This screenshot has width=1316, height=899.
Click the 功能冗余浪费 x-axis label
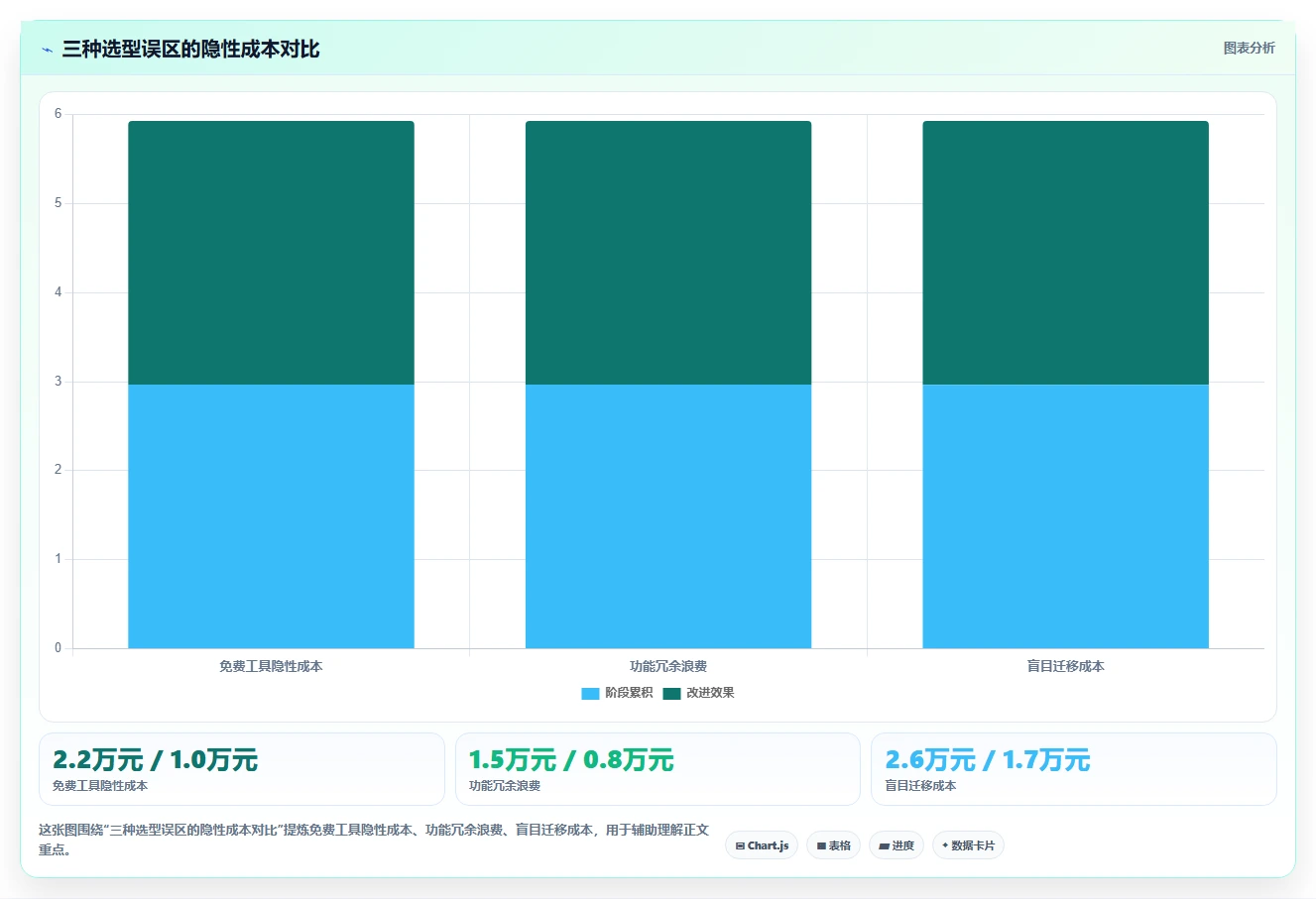tap(668, 666)
